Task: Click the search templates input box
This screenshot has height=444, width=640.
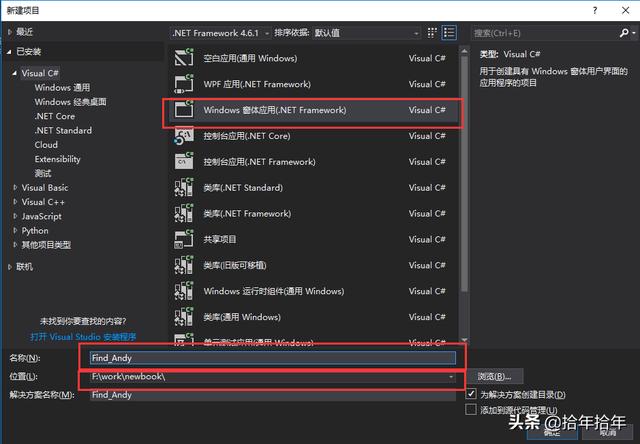Action: pyautogui.click(x=545, y=33)
